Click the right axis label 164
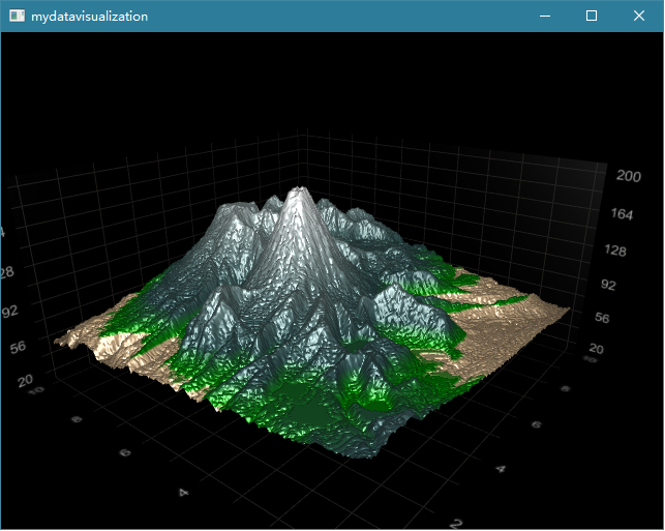This screenshot has height=531, width=665. click(622, 214)
